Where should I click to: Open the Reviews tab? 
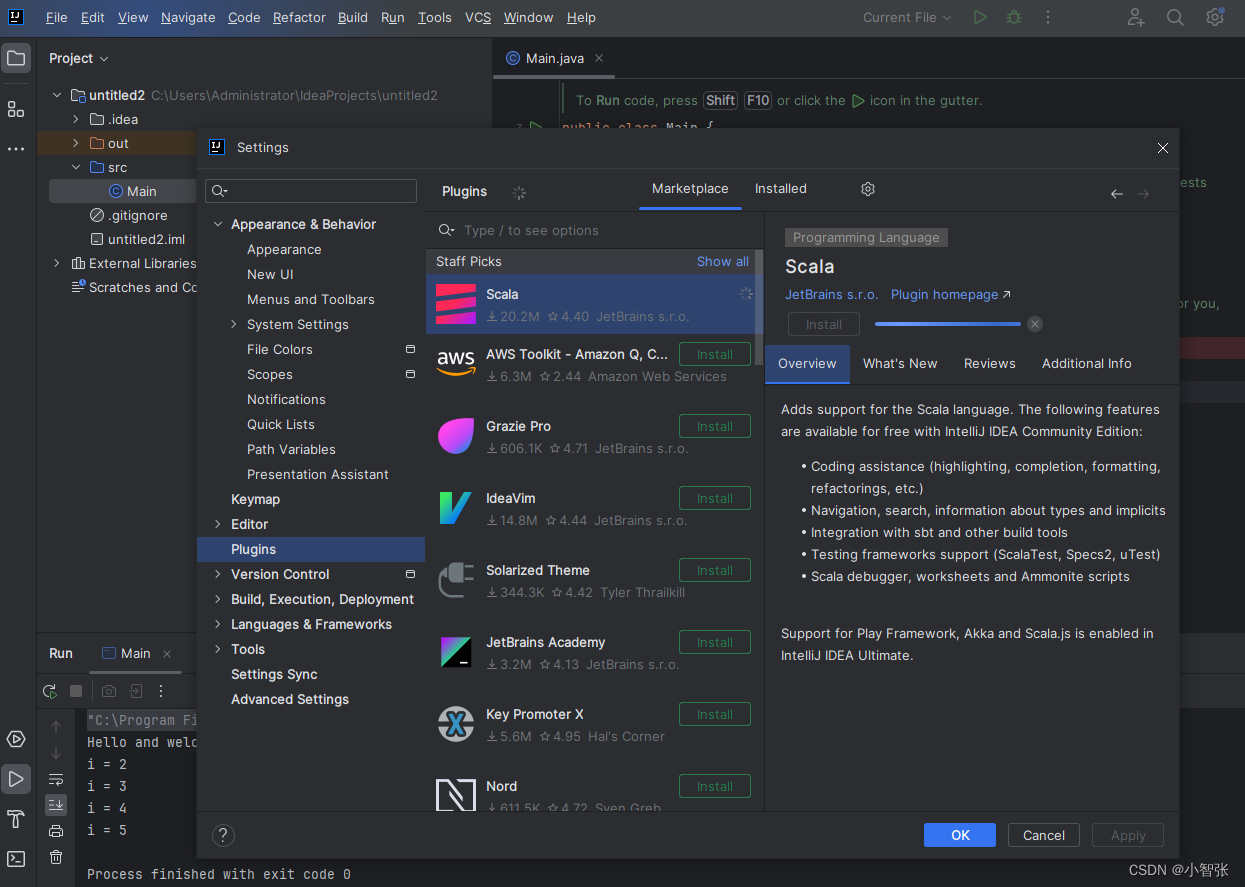[990, 363]
